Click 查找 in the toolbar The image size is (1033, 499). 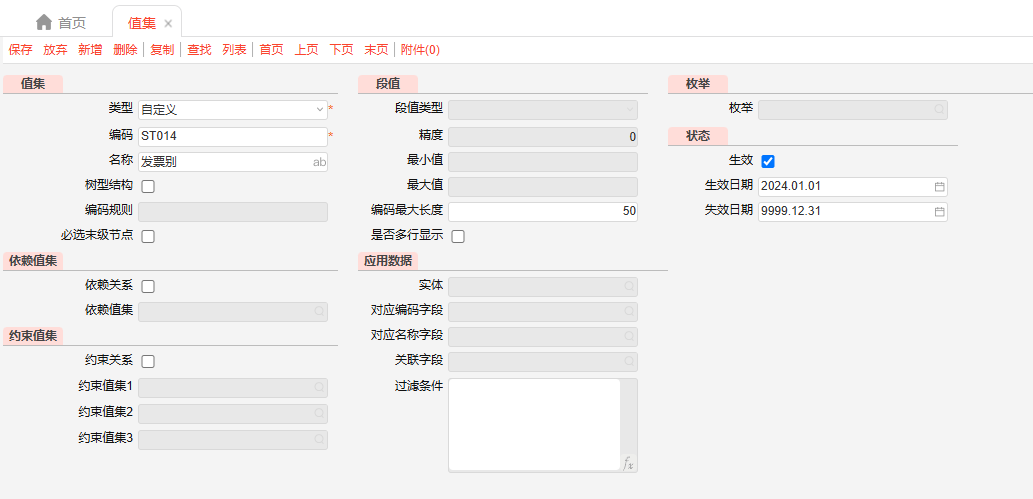click(199, 49)
